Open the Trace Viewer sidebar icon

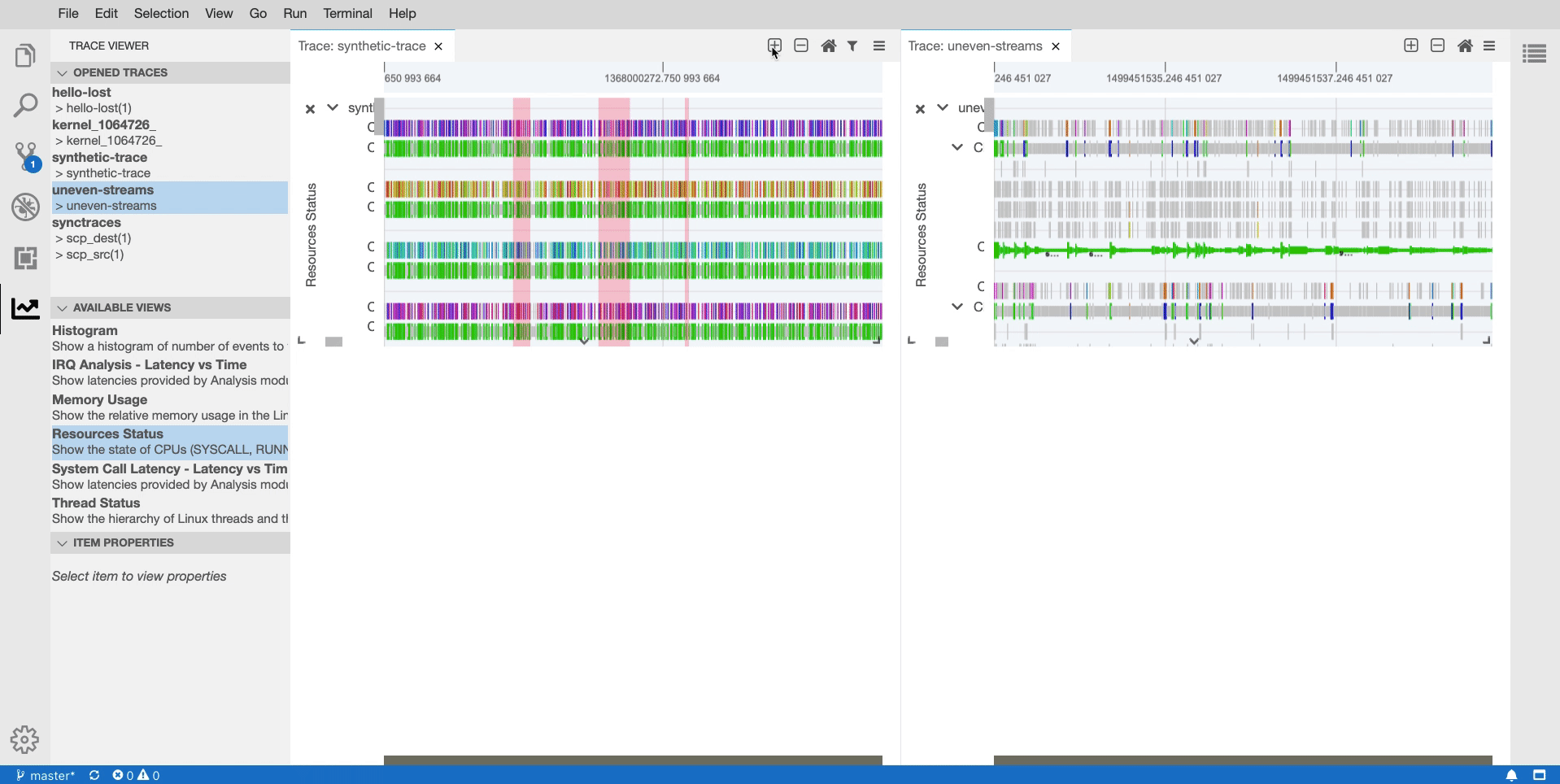tap(25, 307)
